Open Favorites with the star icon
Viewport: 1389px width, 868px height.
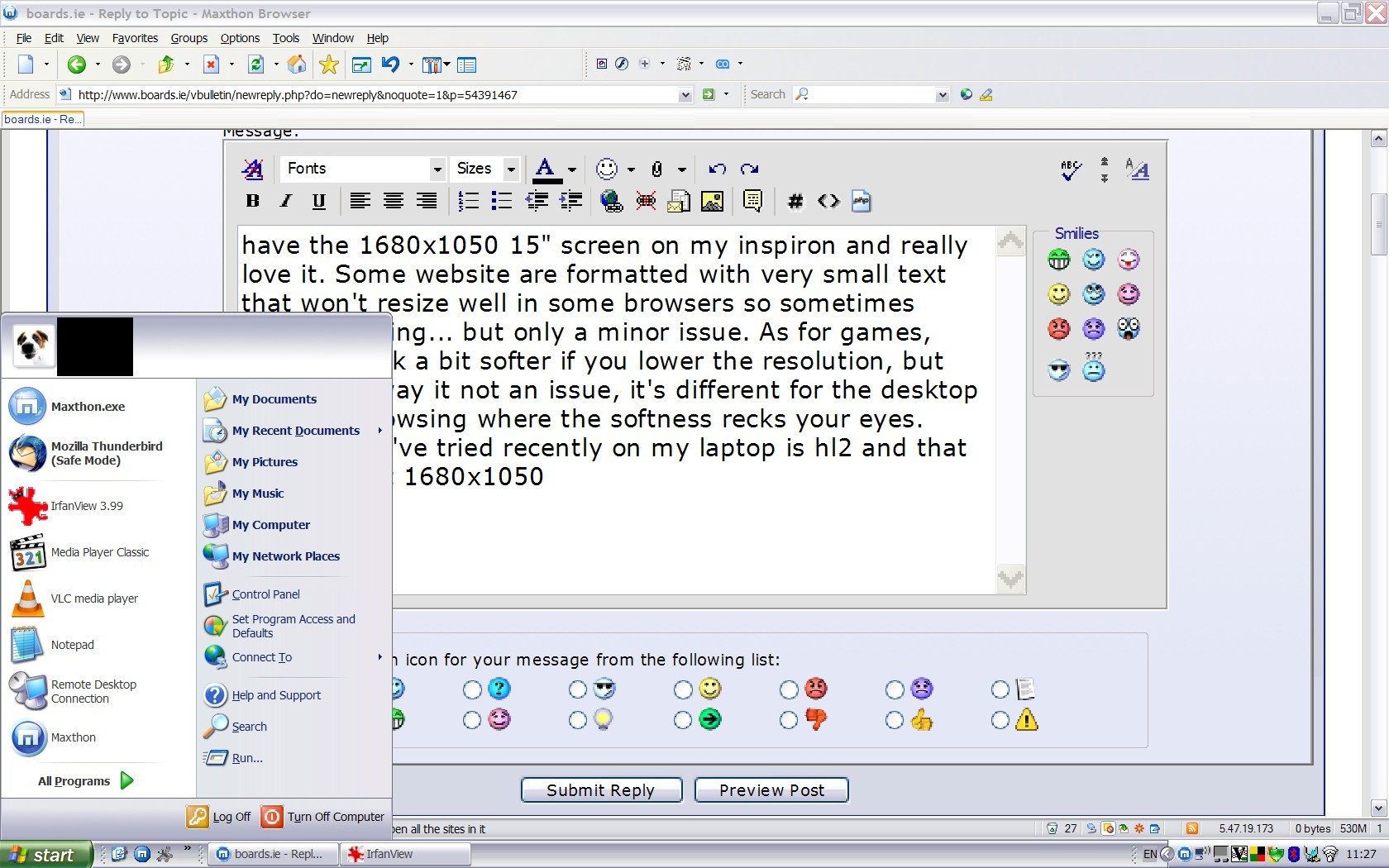[329, 64]
